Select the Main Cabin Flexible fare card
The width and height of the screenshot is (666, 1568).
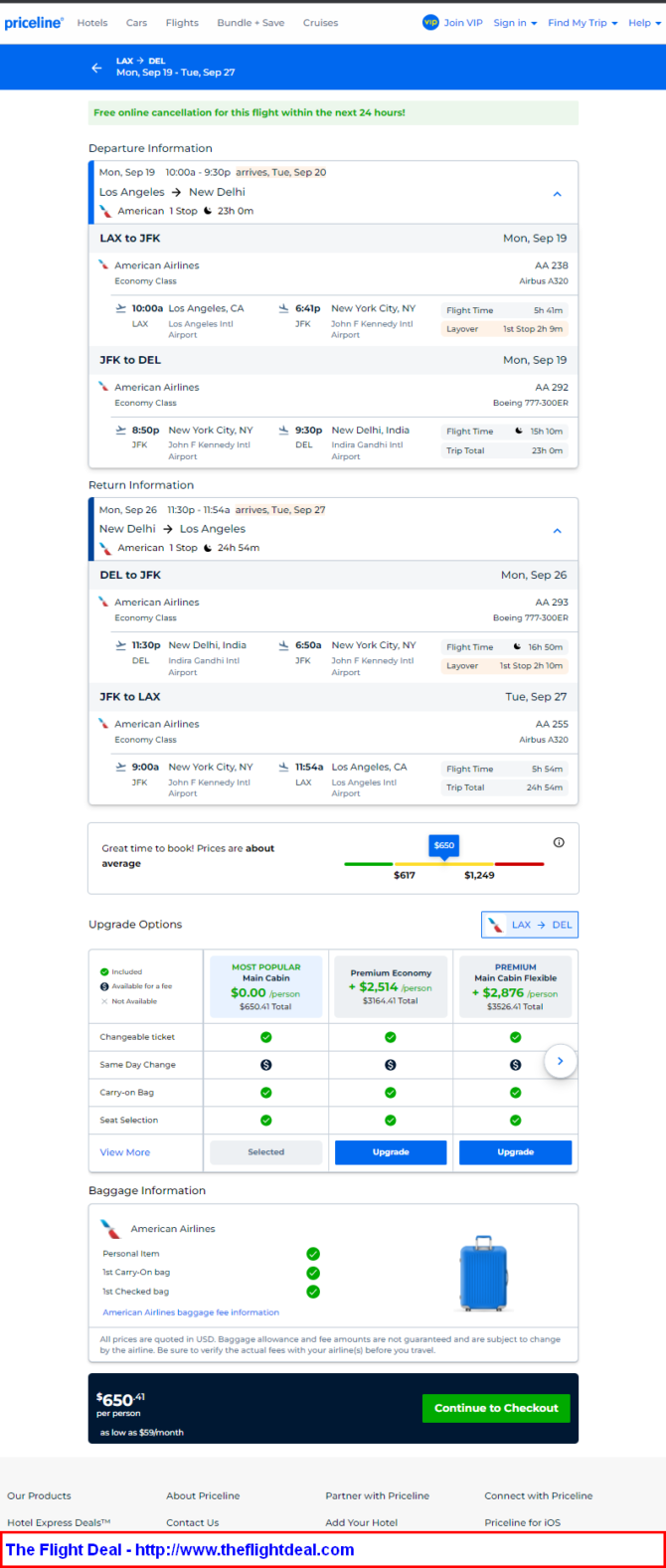[516, 986]
